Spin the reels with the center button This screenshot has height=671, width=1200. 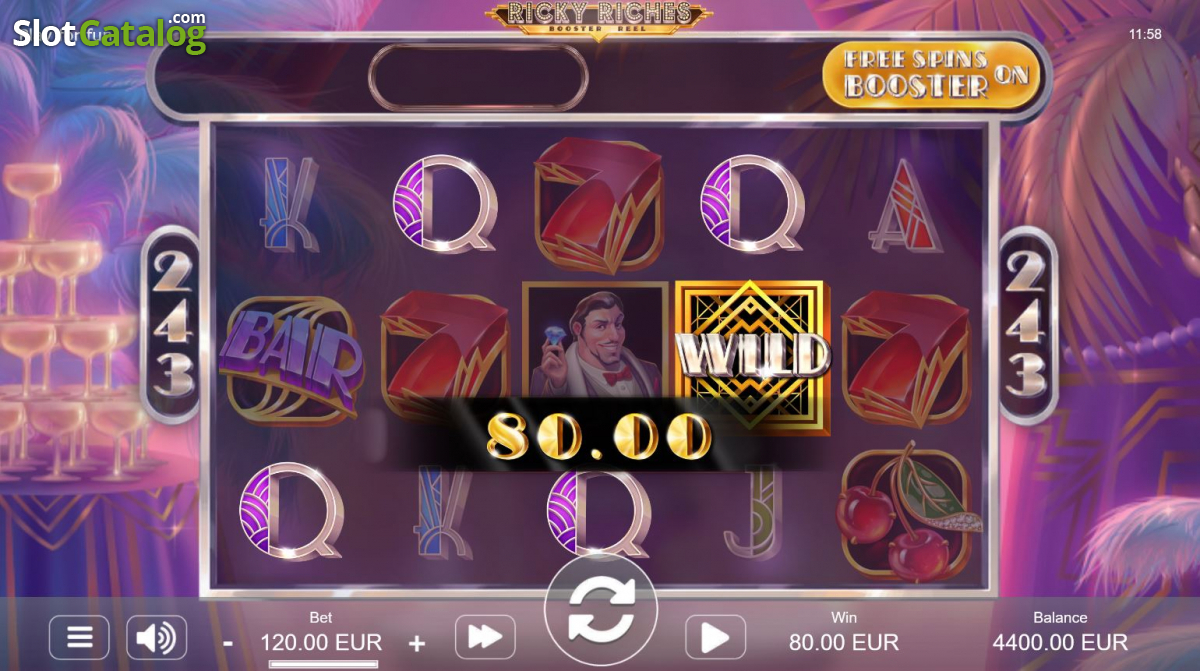click(600, 609)
